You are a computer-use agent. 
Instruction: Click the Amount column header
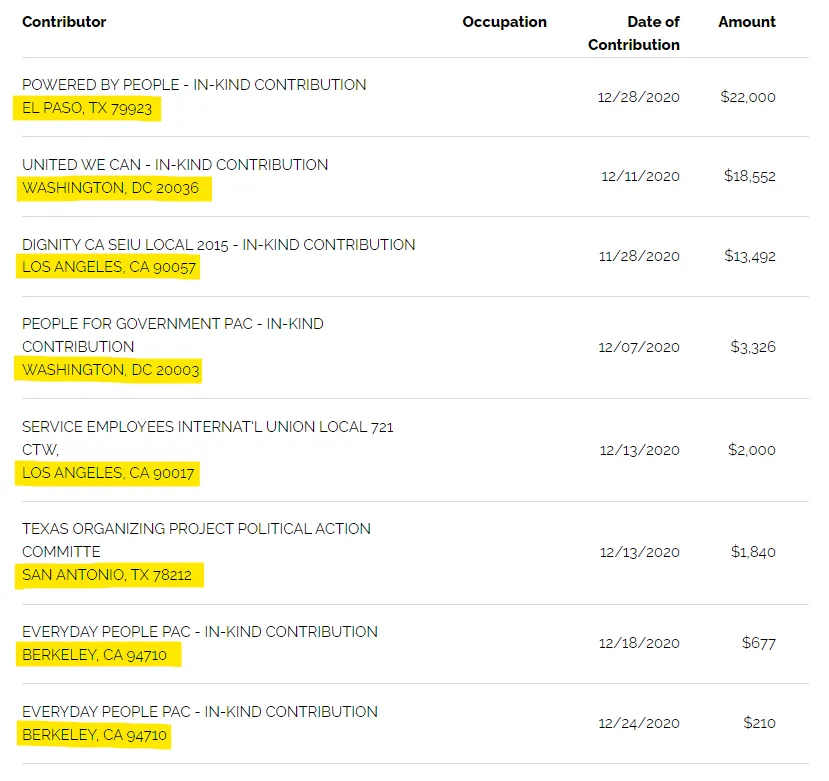click(x=746, y=22)
